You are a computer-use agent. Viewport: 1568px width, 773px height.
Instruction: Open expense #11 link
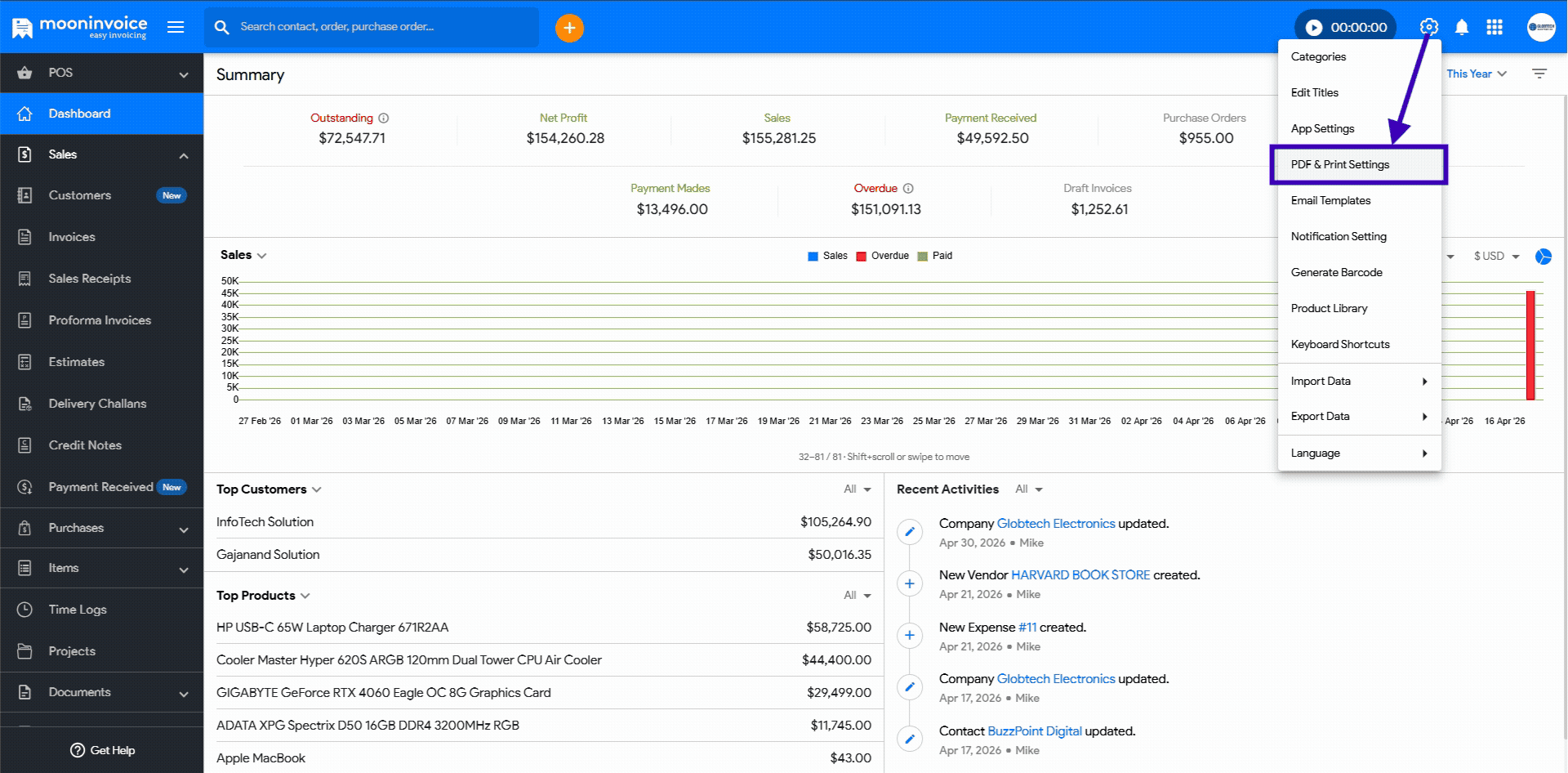coord(1027,628)
